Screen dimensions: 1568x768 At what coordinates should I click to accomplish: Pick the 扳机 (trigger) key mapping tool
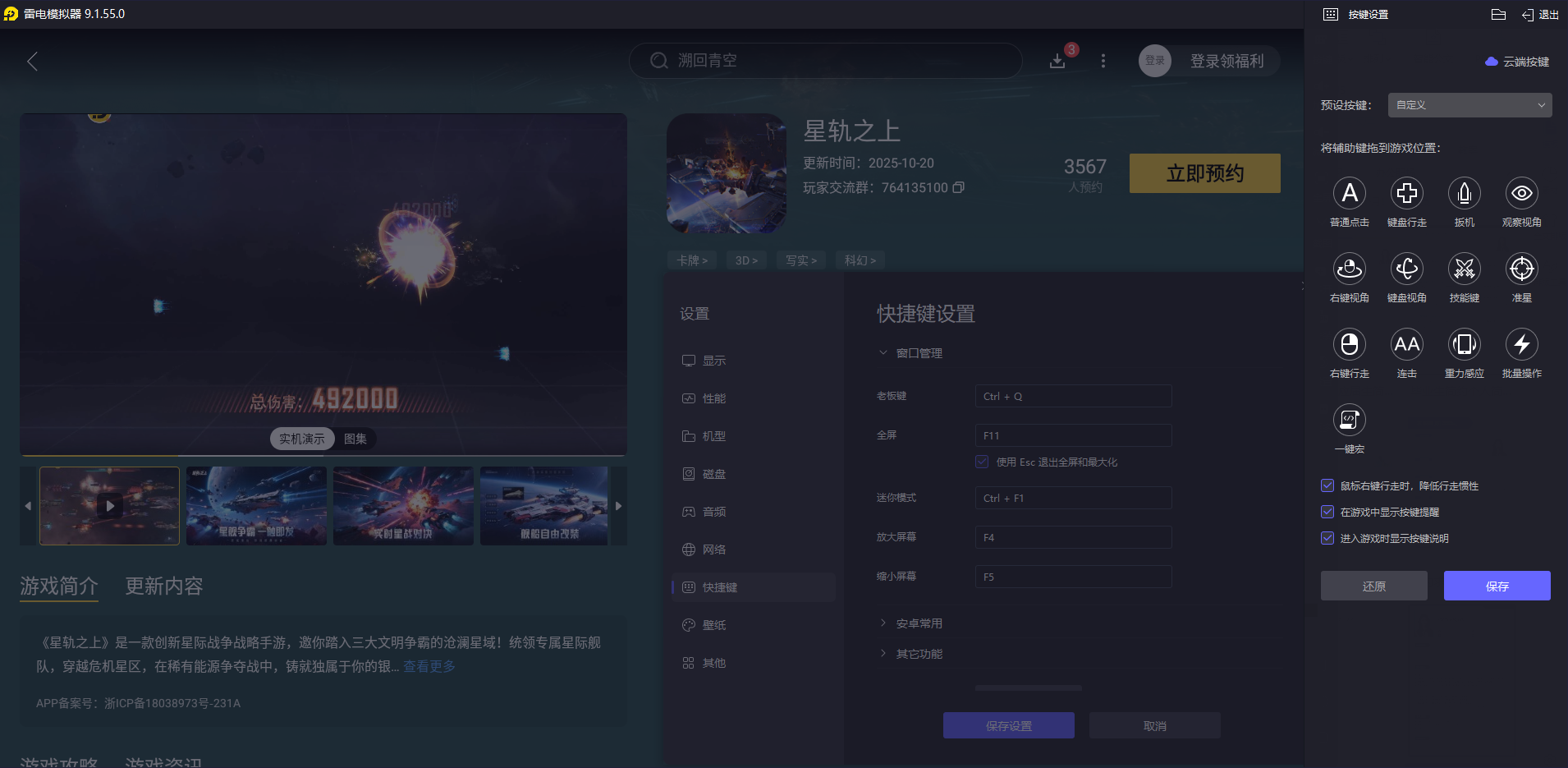coord(1464,194)
